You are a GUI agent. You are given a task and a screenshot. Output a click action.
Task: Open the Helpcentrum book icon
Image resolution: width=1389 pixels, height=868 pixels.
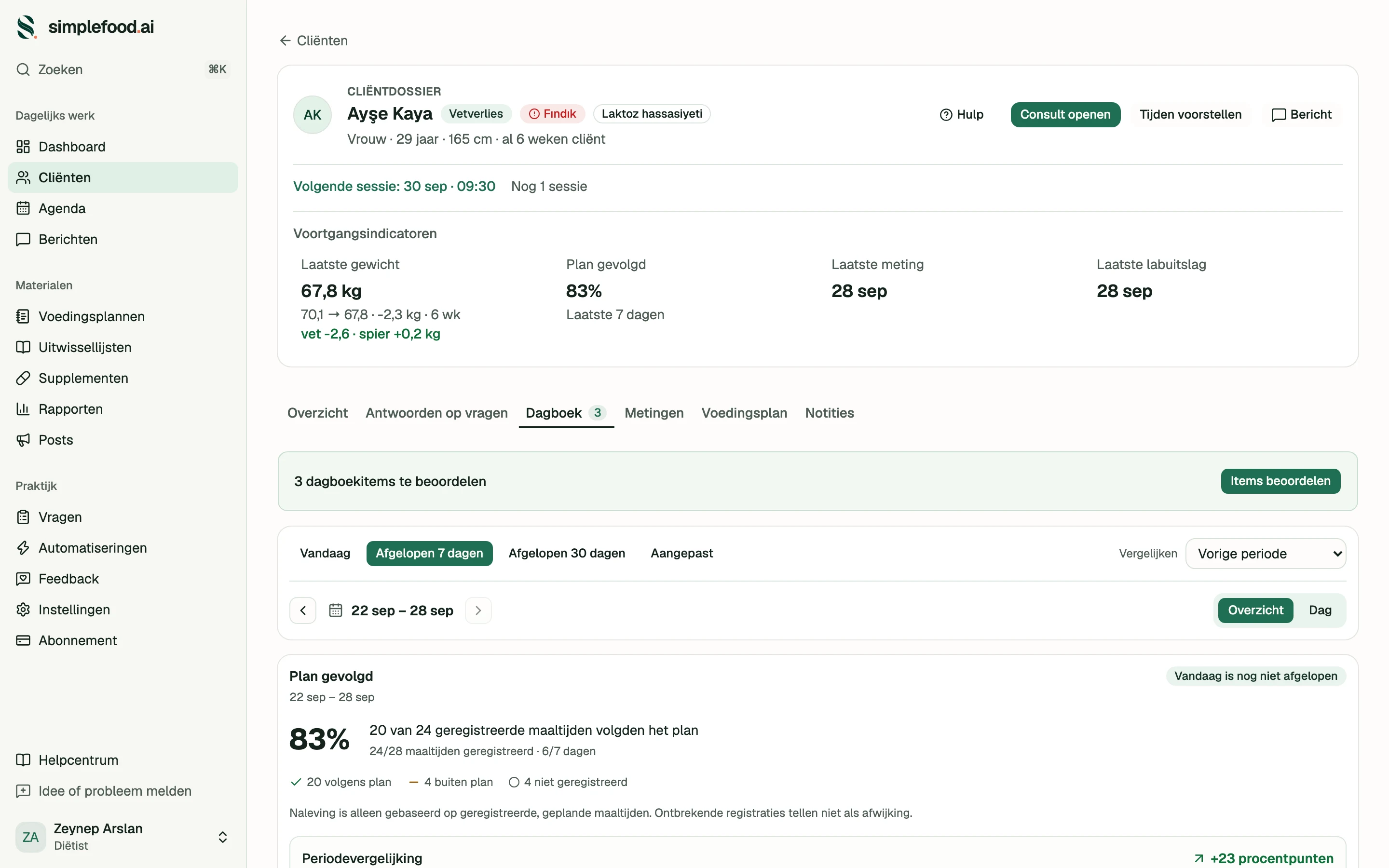(x=23, y=760)
